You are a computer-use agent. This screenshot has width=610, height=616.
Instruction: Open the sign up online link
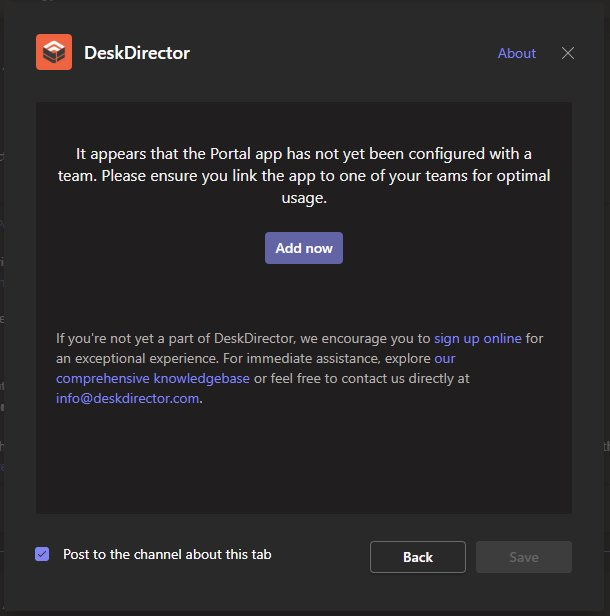click(478, 338)
